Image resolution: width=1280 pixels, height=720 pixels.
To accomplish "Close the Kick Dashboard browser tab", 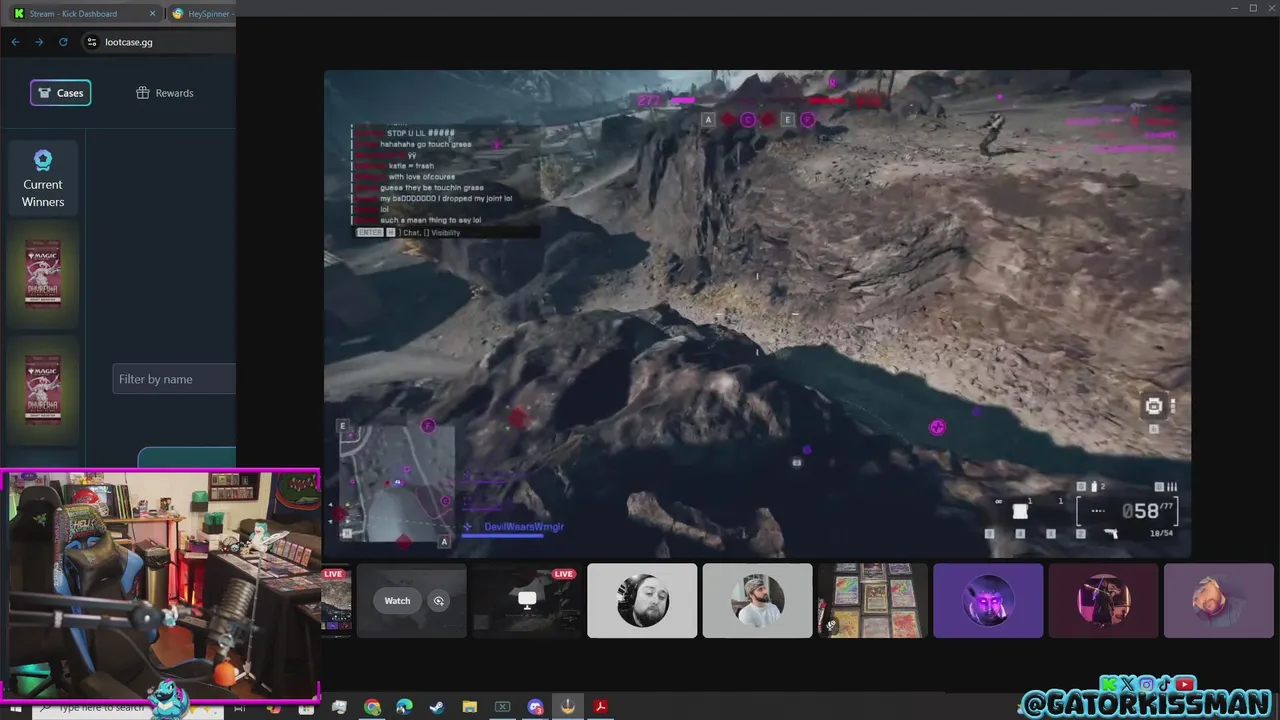I will tap(153, 14).
